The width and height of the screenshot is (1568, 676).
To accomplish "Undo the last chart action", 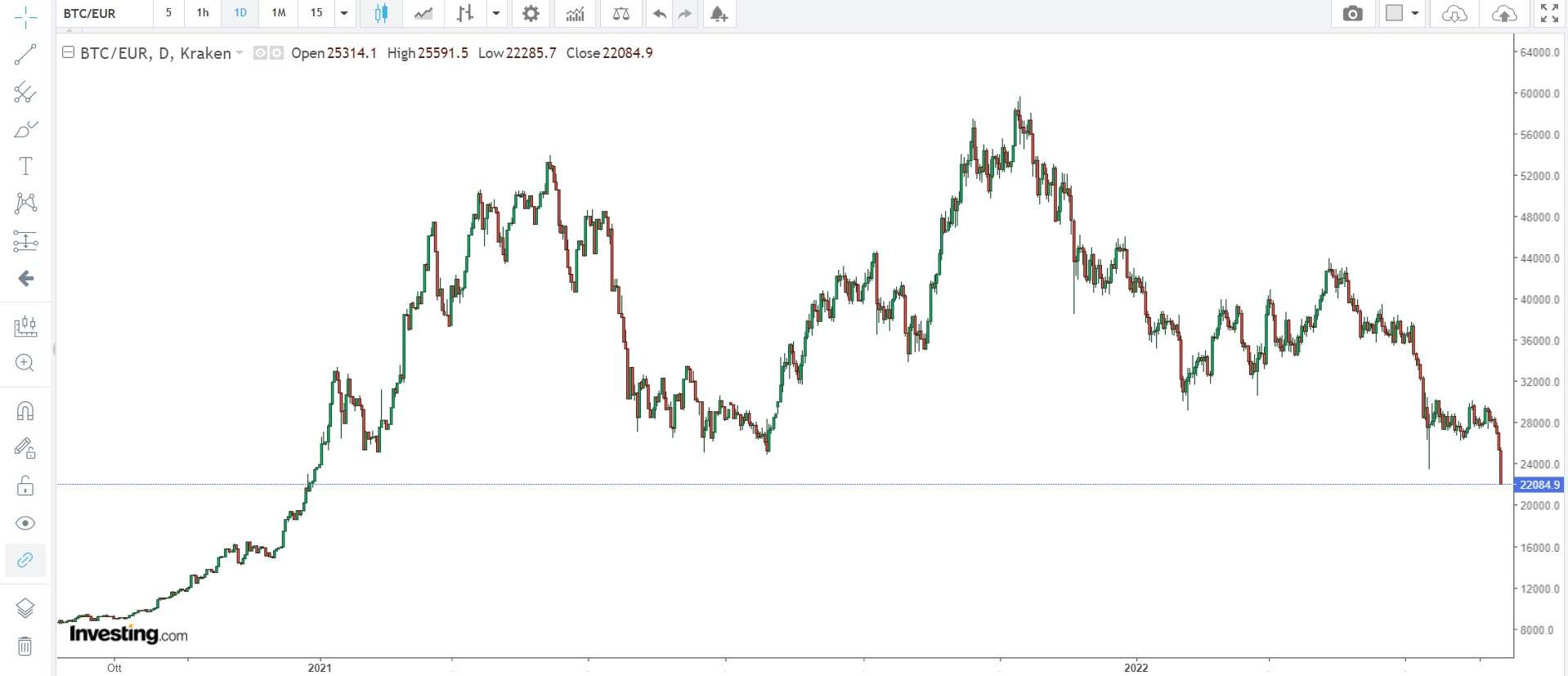I will coord(659,13).
